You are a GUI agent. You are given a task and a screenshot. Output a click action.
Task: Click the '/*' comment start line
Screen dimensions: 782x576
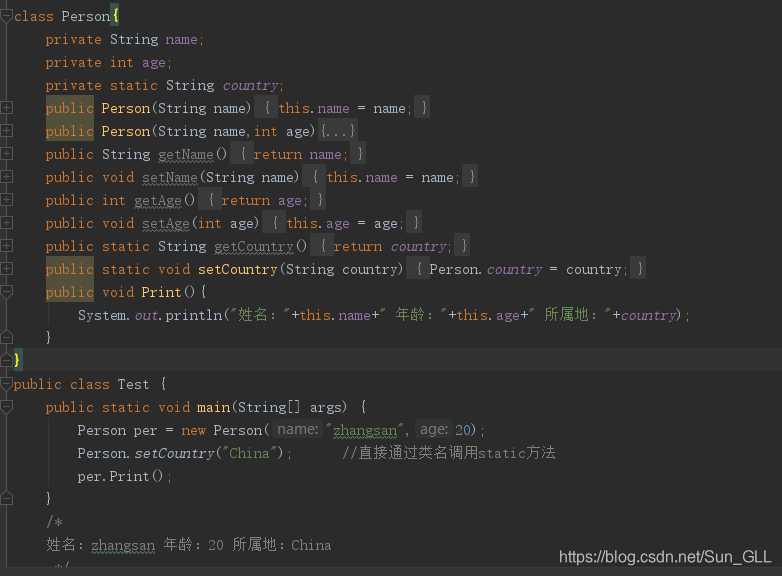click(x=54, y=522)
